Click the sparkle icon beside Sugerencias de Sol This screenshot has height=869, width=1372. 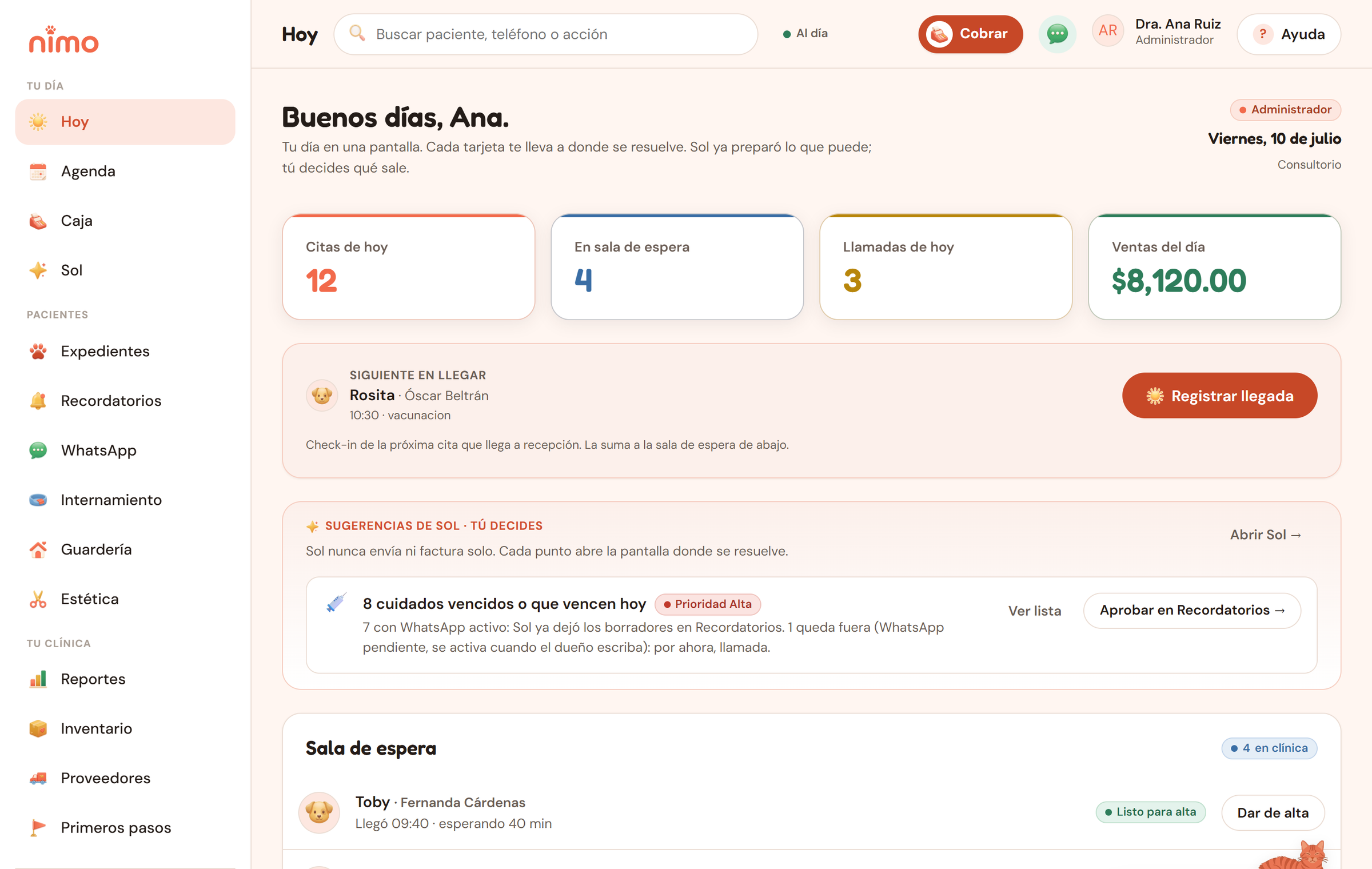313,527
